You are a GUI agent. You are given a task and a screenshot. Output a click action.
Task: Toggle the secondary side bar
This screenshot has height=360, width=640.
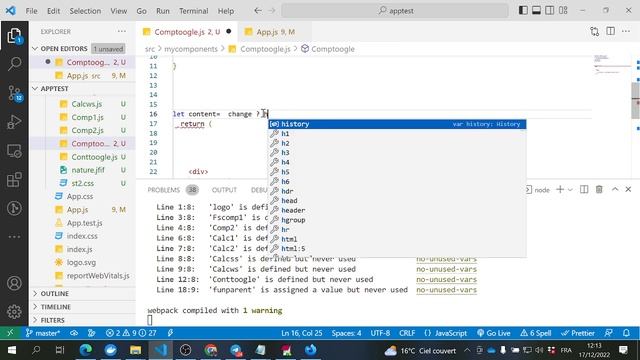[550, 11]
